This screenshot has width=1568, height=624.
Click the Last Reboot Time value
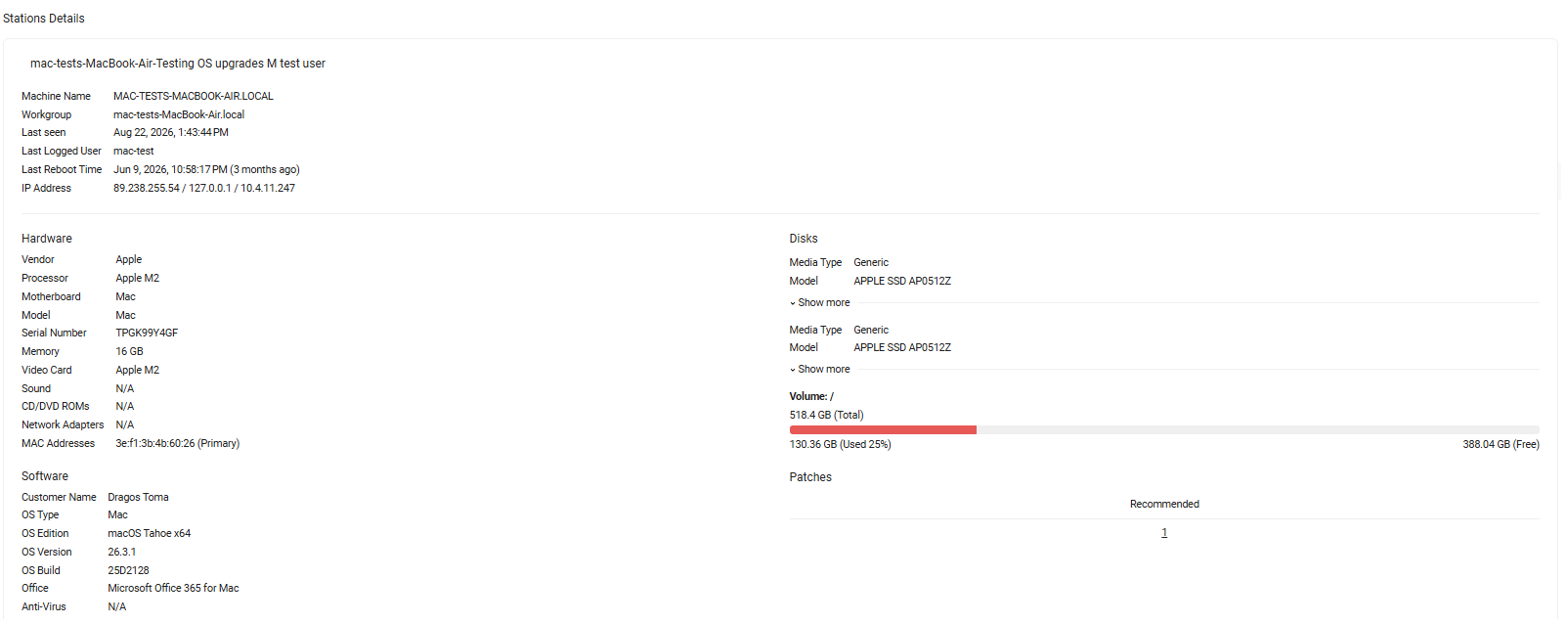click(206, 170)
